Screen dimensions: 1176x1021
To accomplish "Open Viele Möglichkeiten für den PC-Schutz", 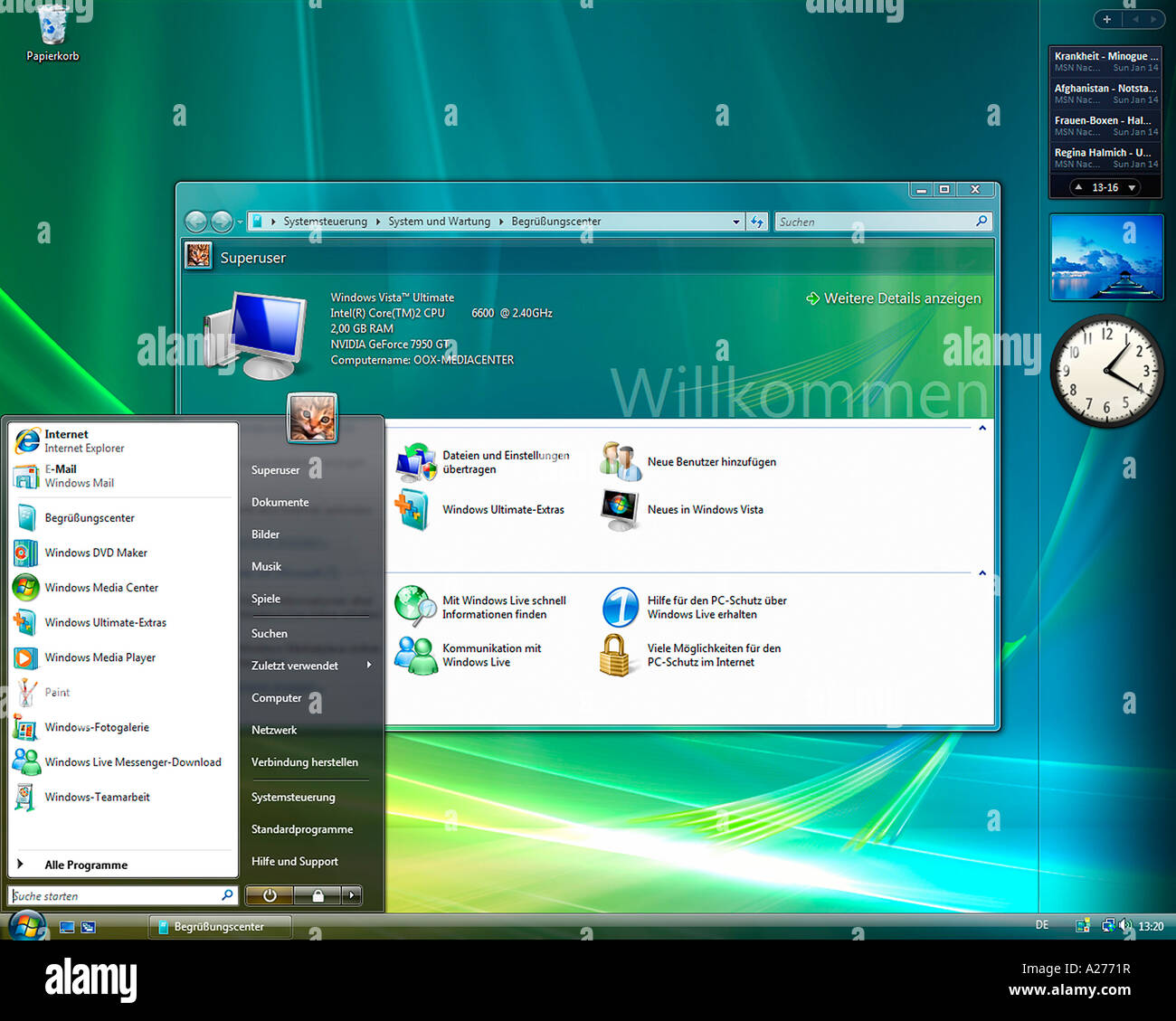I will pyautogui.click(x=691, y=655).
